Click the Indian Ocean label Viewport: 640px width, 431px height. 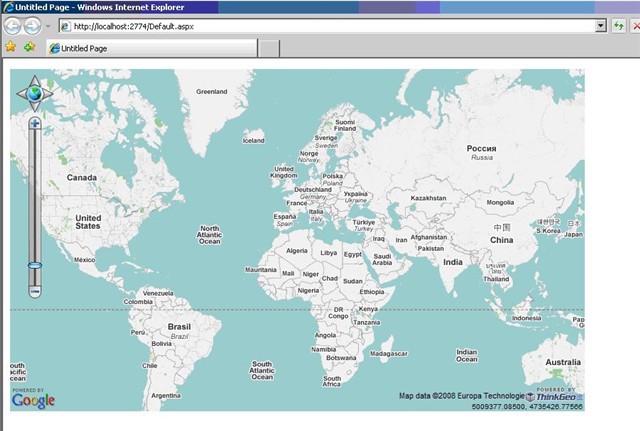coord(467,355)
